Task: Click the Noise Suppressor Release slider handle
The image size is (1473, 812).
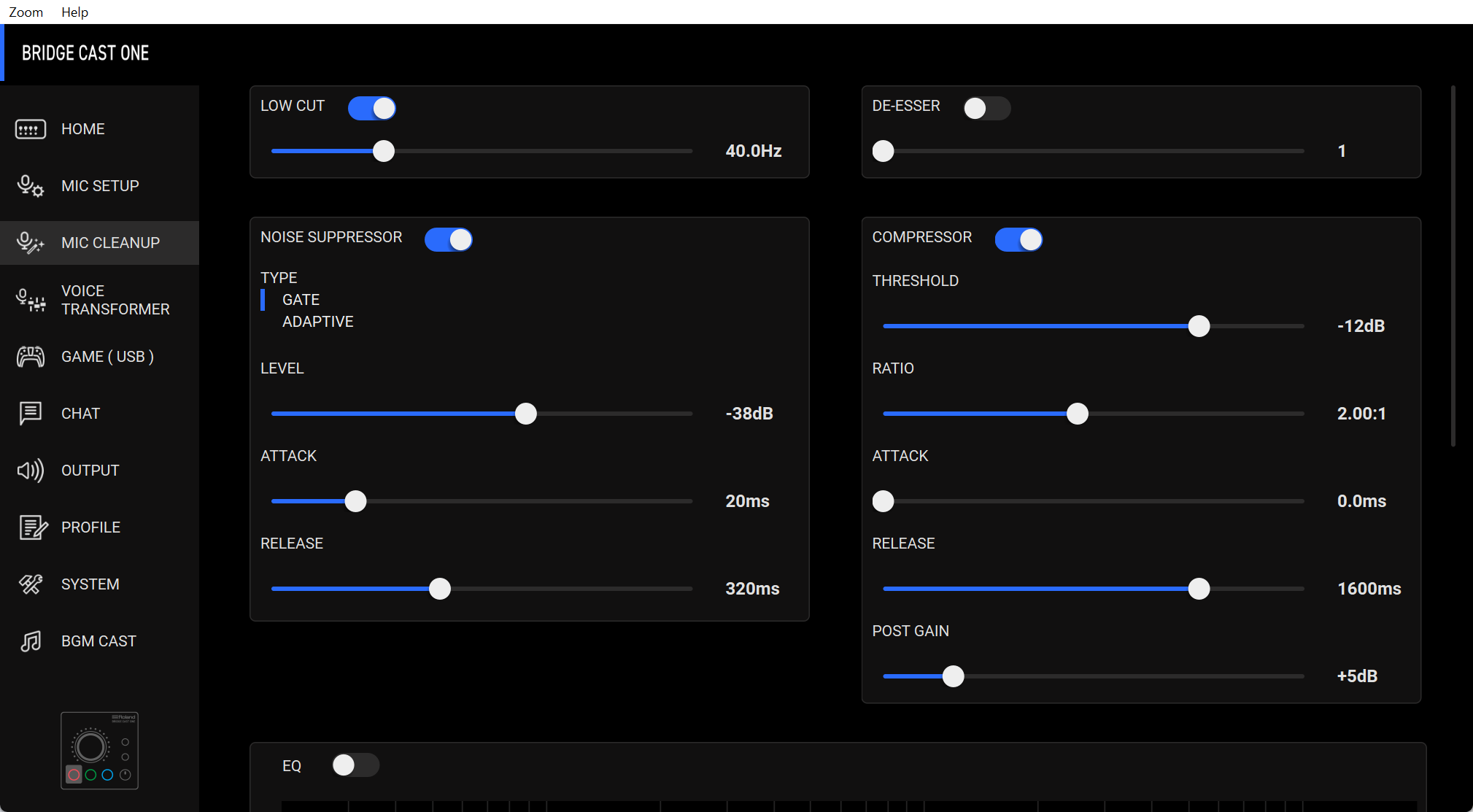Action: 440,589
